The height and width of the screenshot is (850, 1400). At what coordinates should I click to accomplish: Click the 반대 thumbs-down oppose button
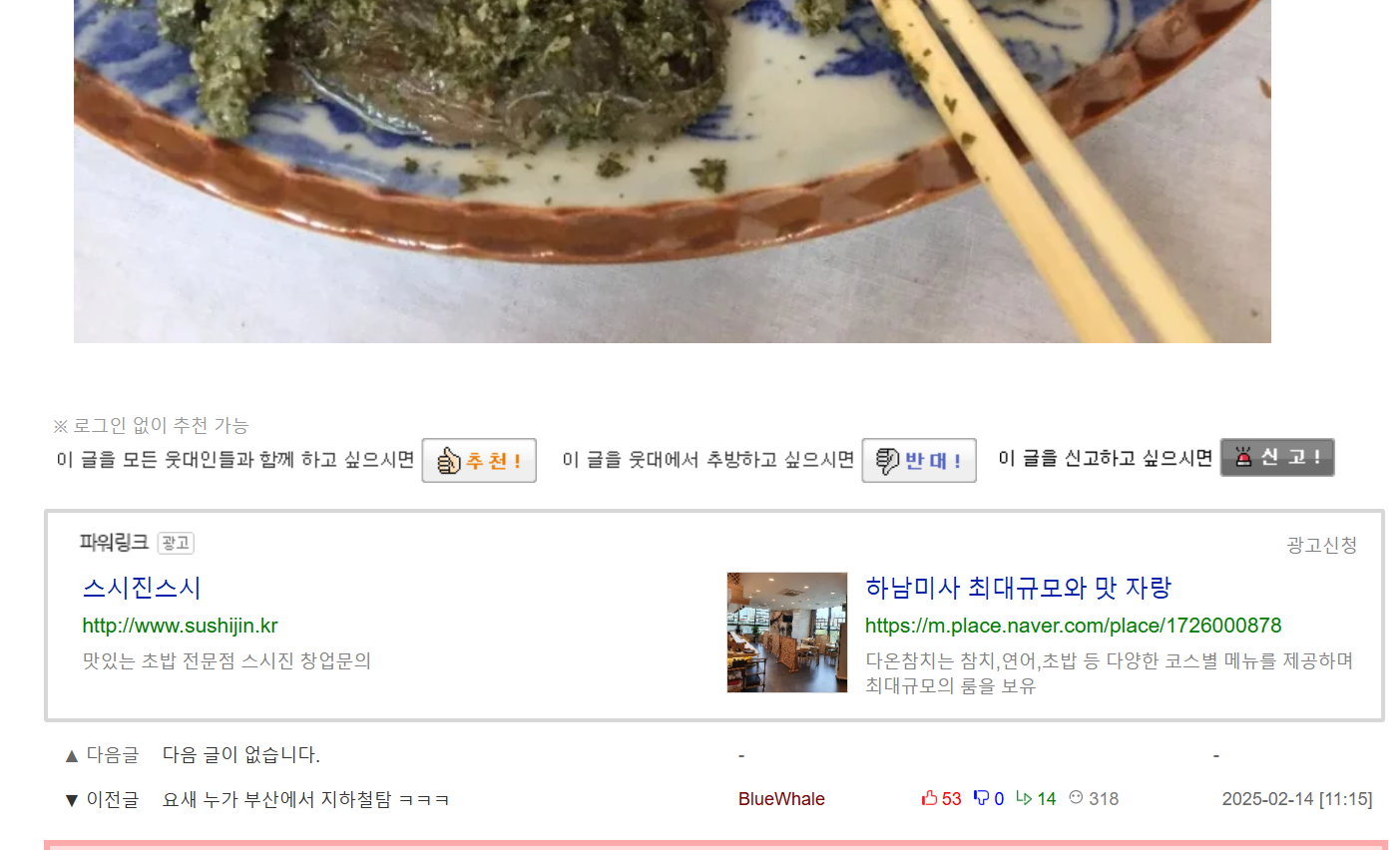(x=919, y=461)
